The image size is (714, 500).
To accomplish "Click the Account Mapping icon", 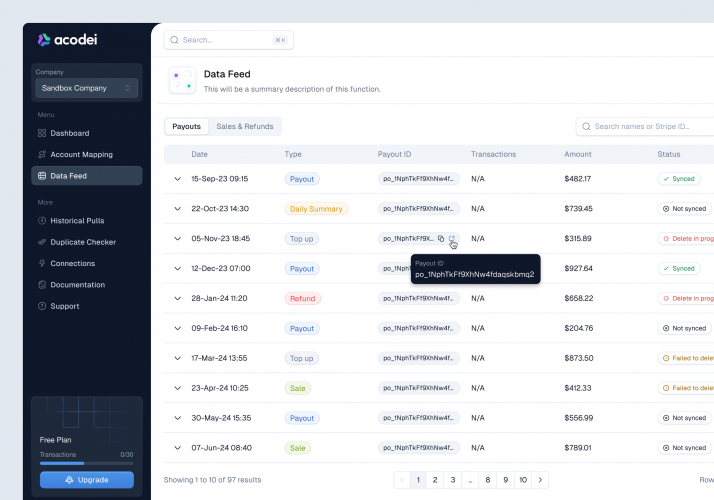I will coord(42,154).
